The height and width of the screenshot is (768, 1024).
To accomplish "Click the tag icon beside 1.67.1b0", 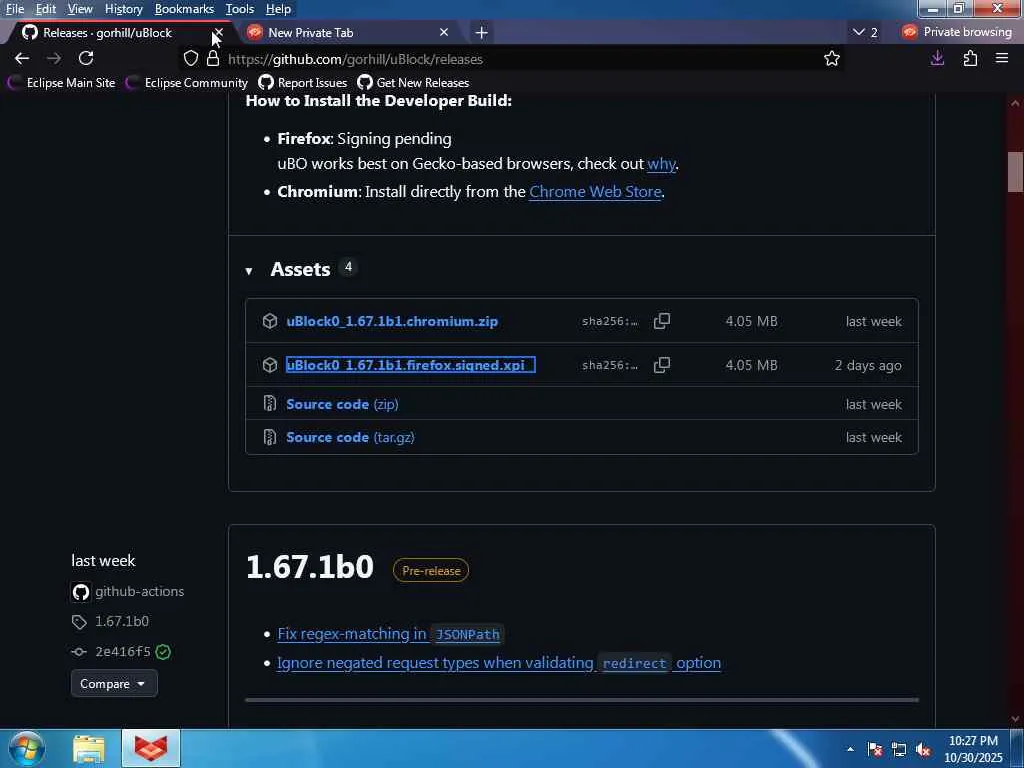I will 79,622.
